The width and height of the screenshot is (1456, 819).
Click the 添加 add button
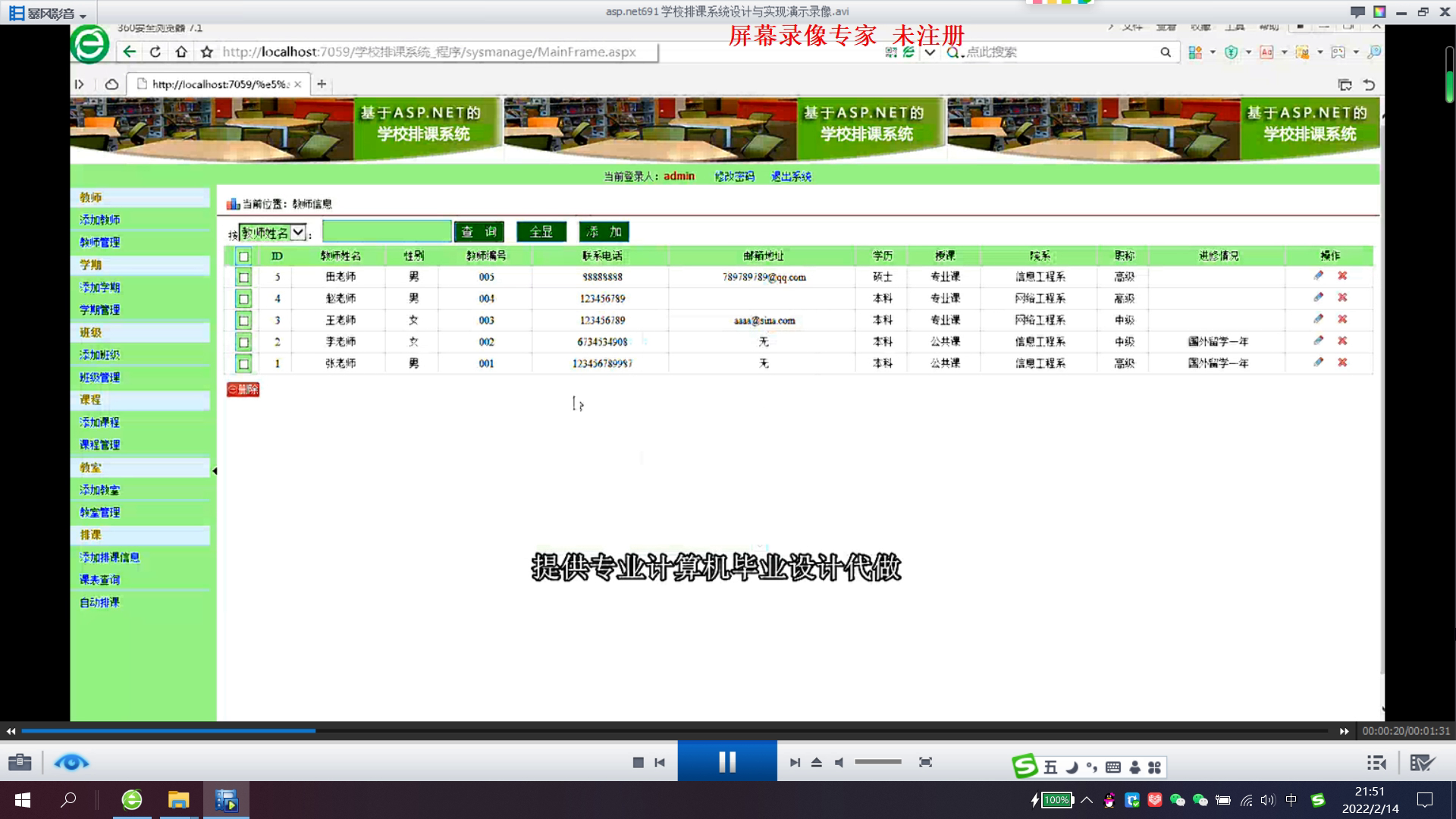coord(604,232)
